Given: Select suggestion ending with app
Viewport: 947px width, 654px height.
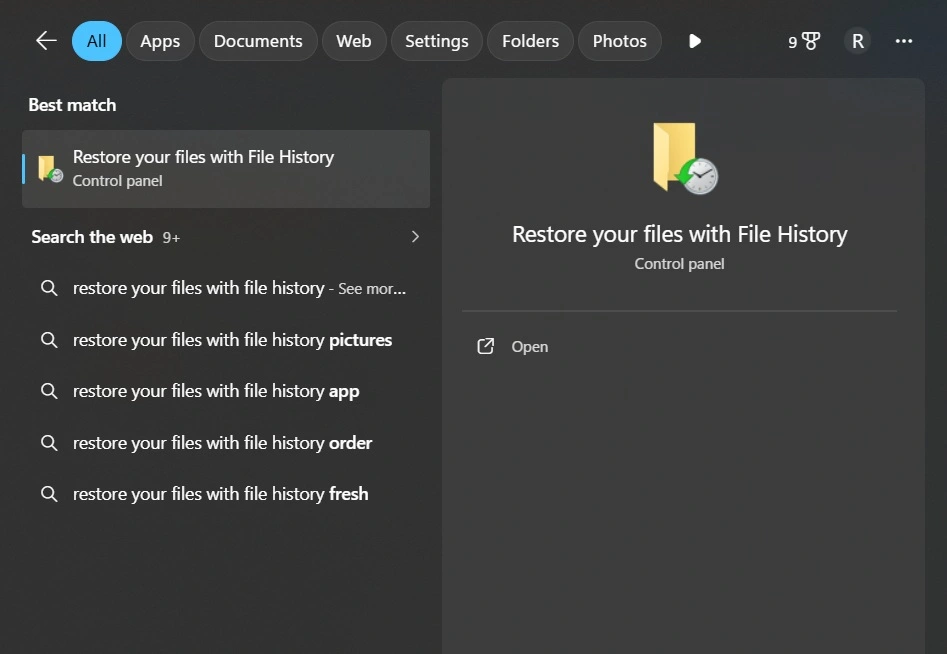Looking at the screenshot, I should click(x=226, y=391).
